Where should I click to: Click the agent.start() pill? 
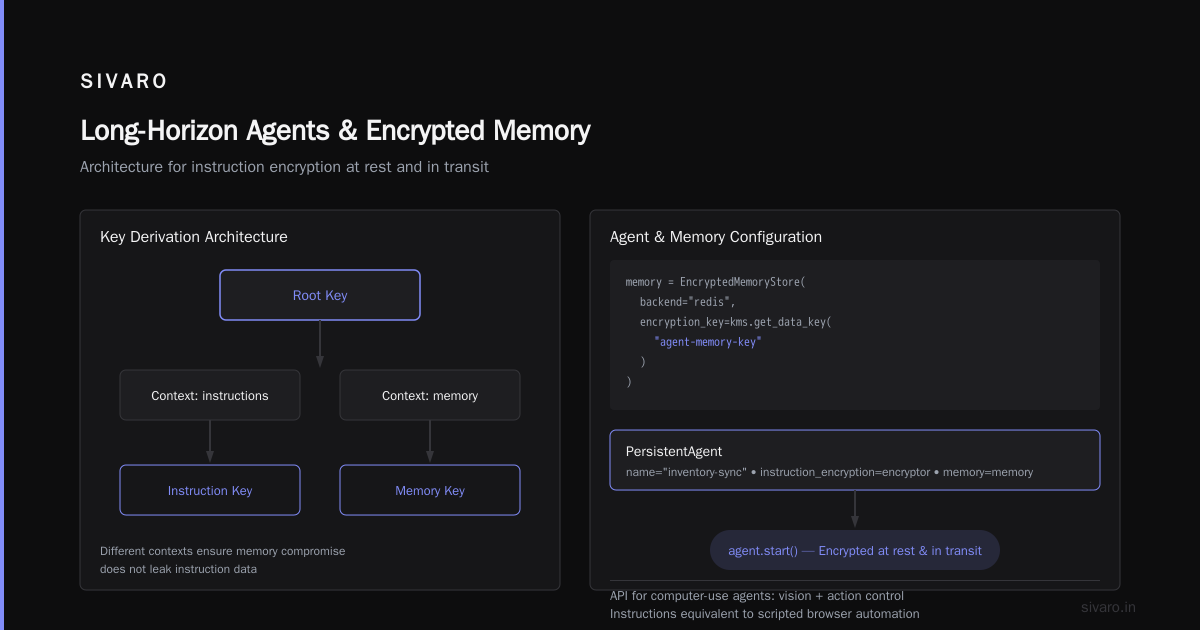855,550
